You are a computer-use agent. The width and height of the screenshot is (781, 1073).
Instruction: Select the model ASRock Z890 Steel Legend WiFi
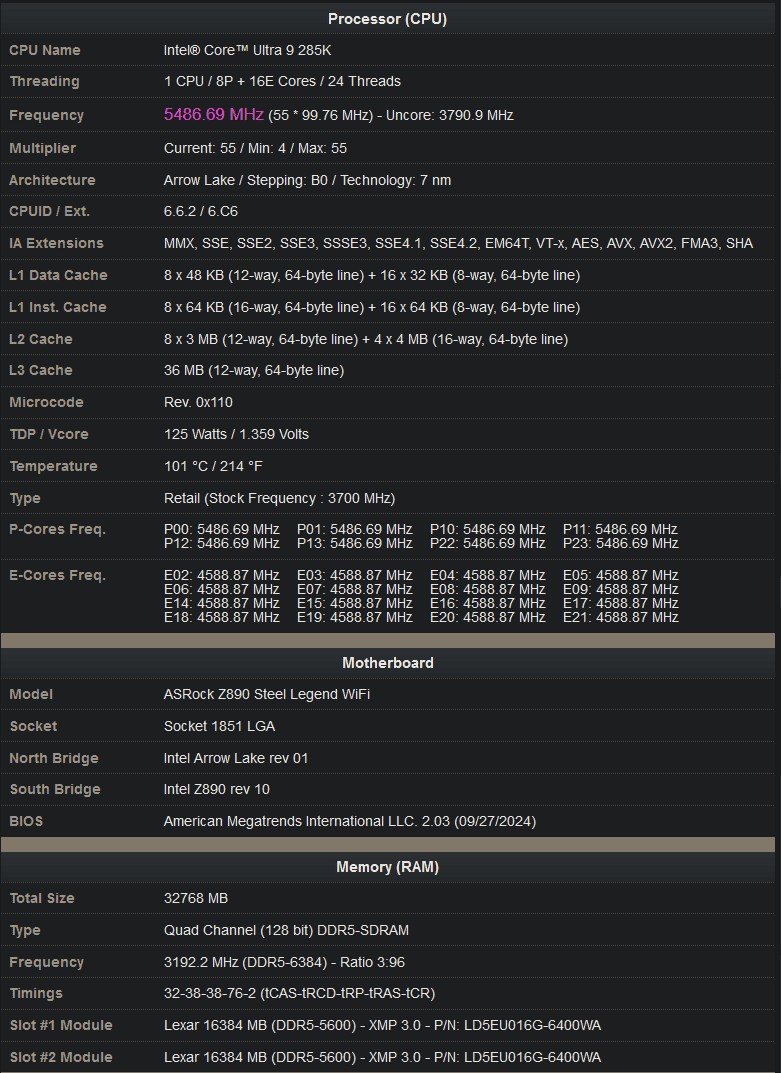click(267, 695)
